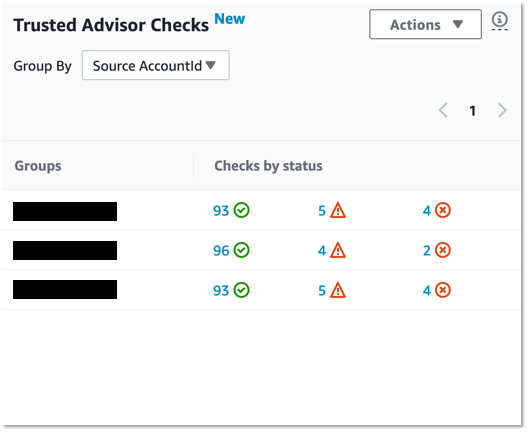Go to previous page with left chevron
Screen dimensions: 528x432
[x=443, y=110]
